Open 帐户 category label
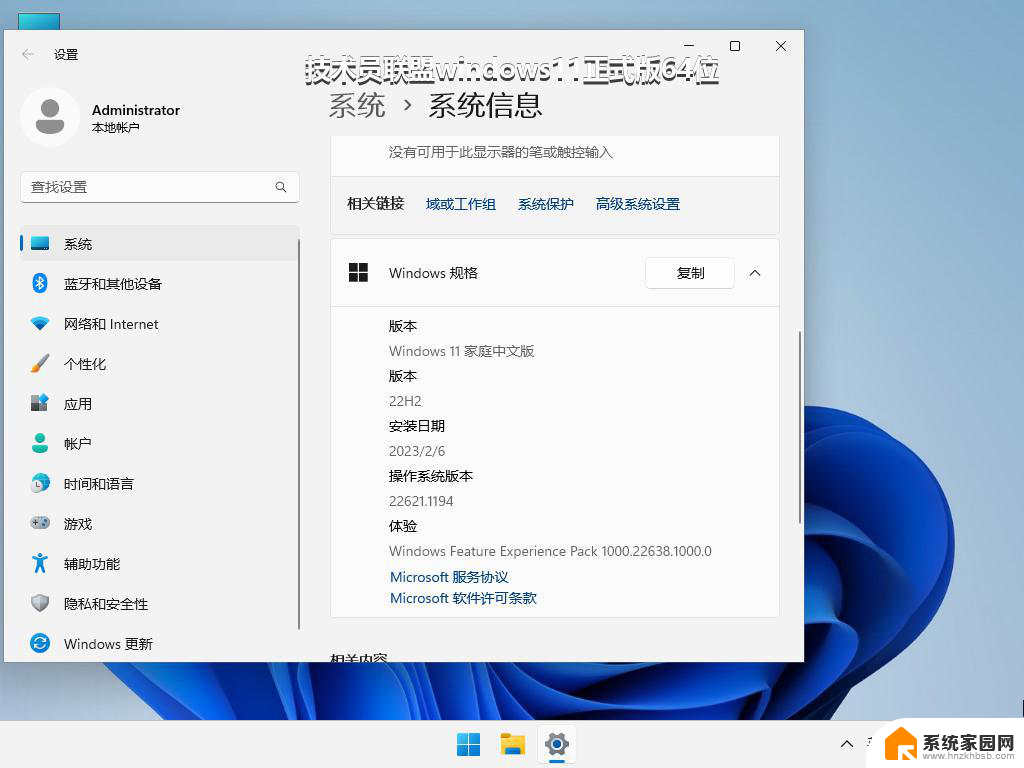The width and height of the screenshot is (1024, 768). point(78,444)
